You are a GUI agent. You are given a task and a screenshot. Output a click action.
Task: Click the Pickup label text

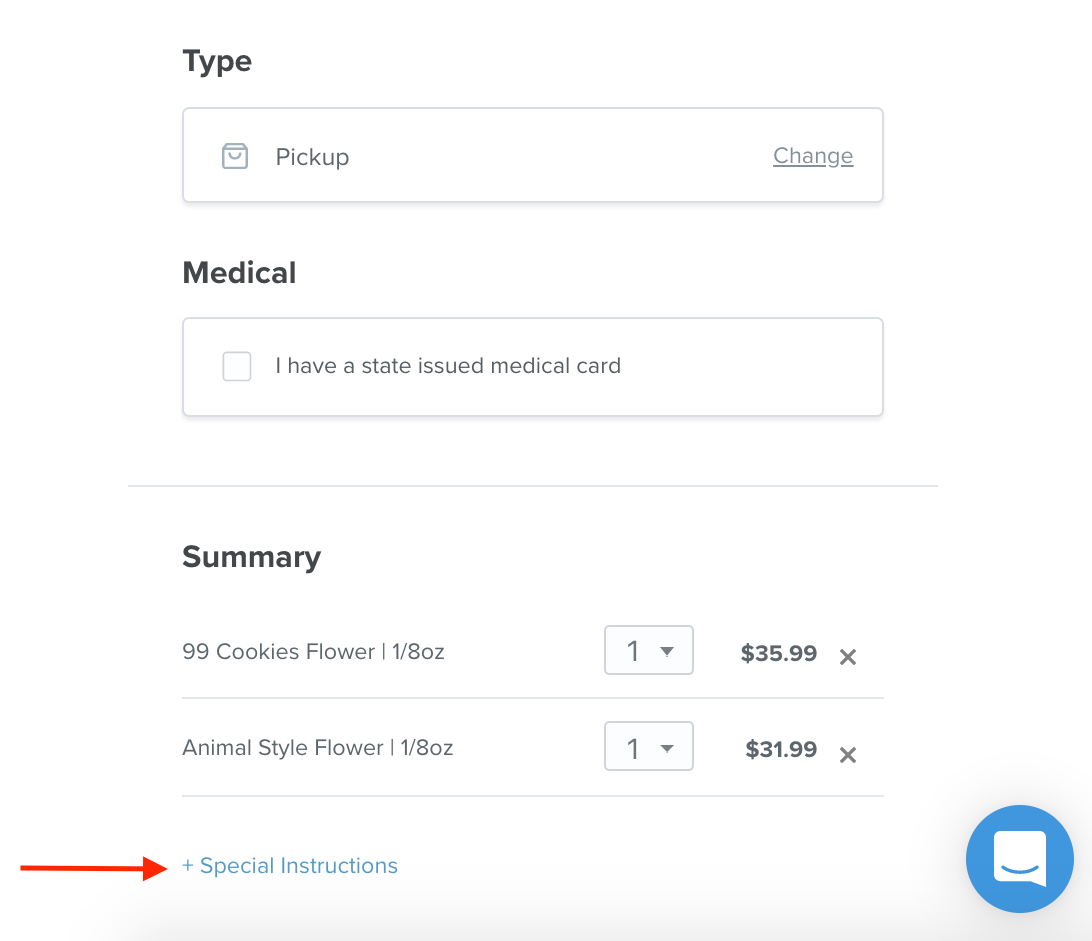(312, 157)
